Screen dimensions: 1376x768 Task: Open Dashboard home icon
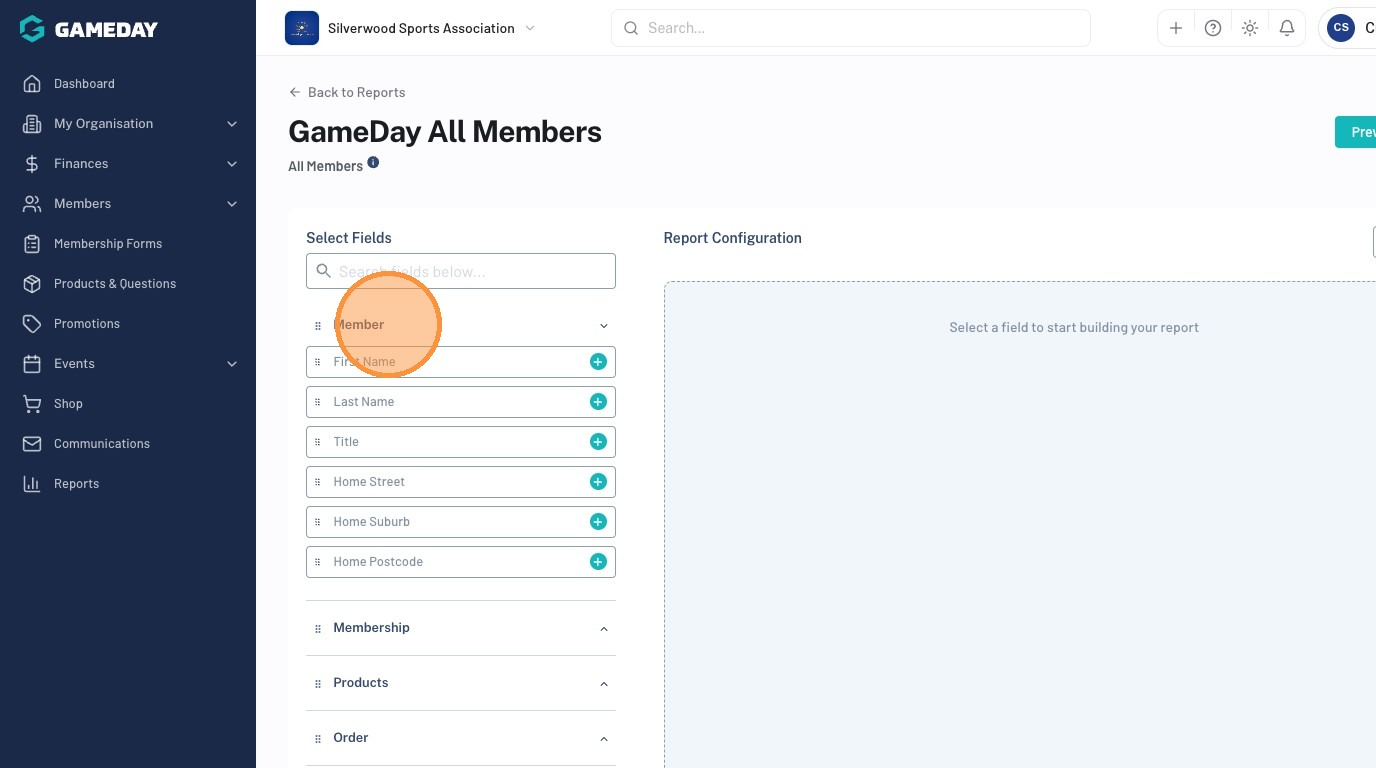tap(32, 84)
